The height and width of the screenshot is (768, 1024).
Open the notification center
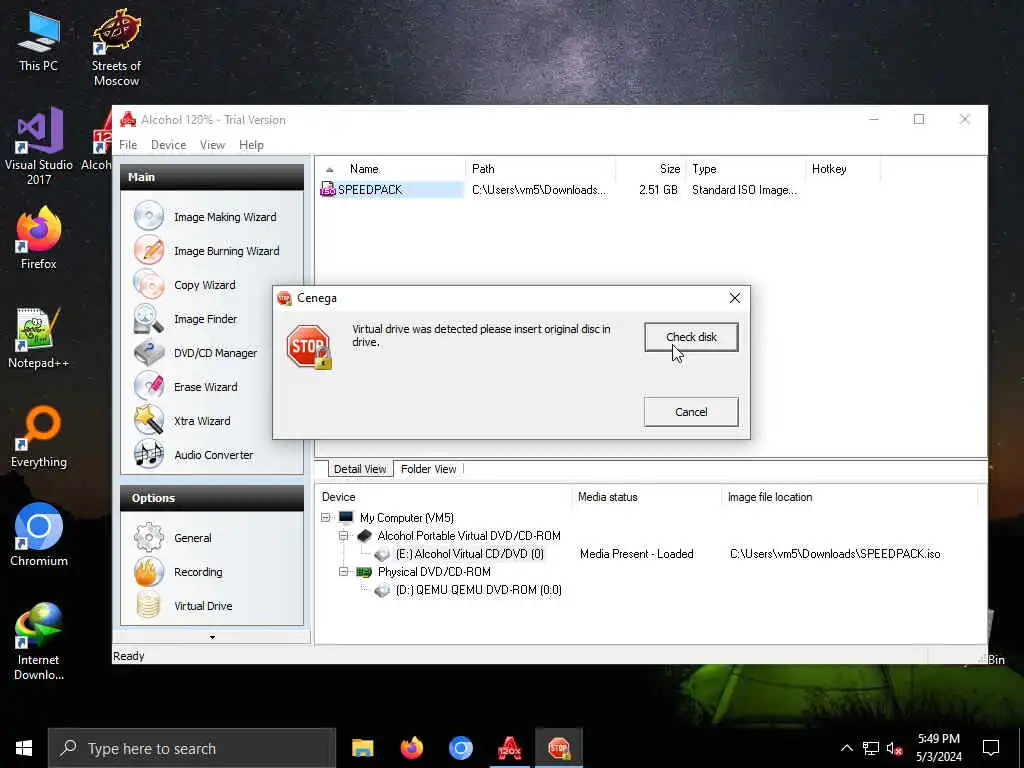[991, 748]
